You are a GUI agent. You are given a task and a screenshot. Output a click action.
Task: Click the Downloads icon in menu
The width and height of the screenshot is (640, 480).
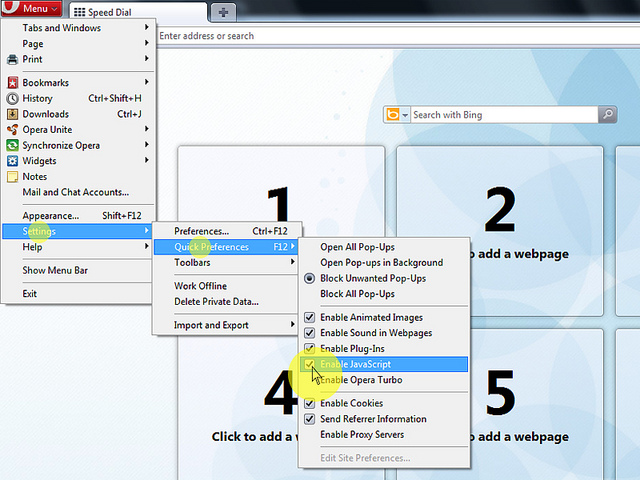tap(13, 114)
